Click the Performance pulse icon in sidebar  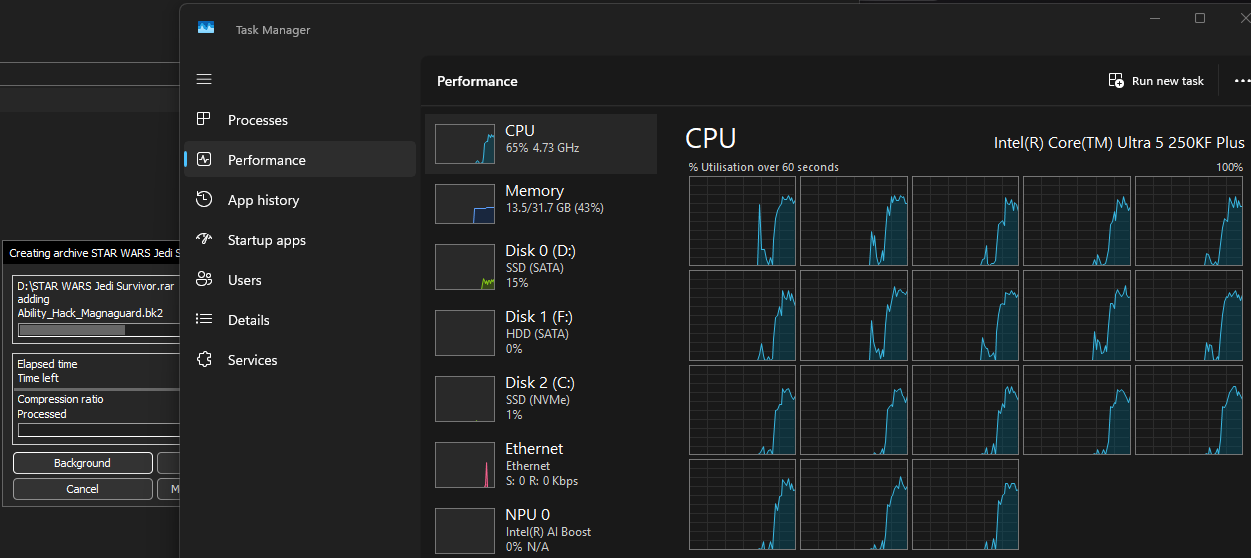point(204,159)
